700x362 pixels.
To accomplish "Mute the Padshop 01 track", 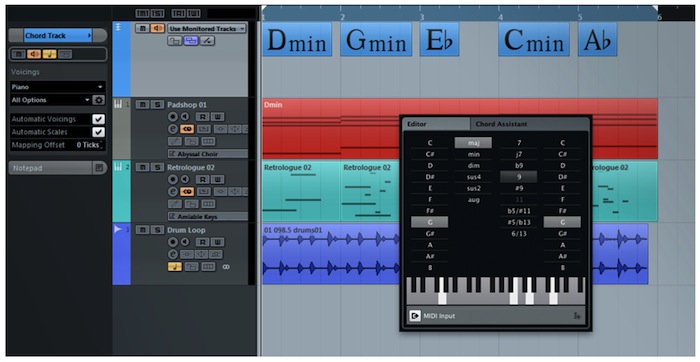I will tap(142, 105).
